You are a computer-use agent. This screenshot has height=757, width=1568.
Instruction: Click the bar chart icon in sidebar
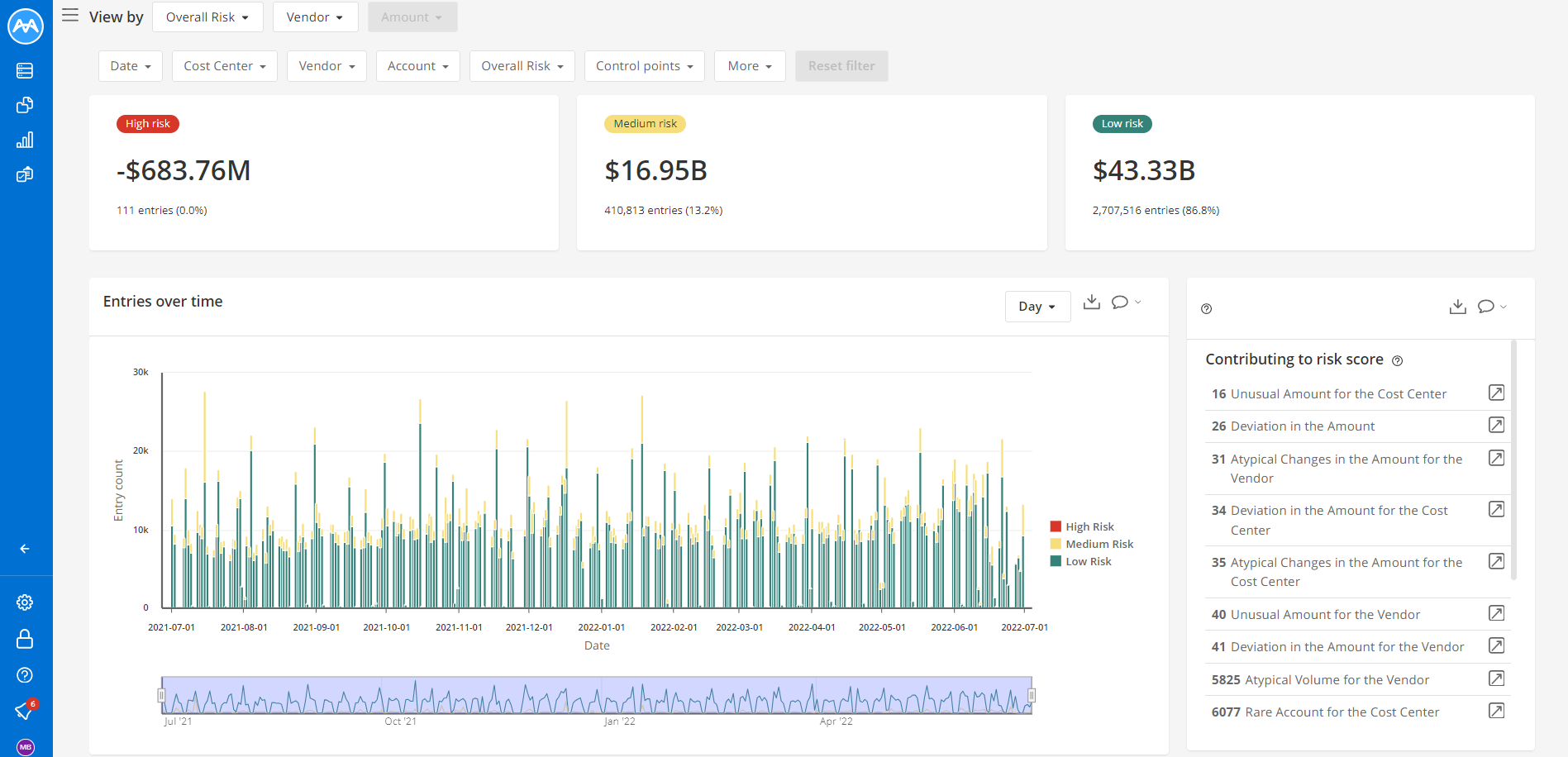coord(25,140)
